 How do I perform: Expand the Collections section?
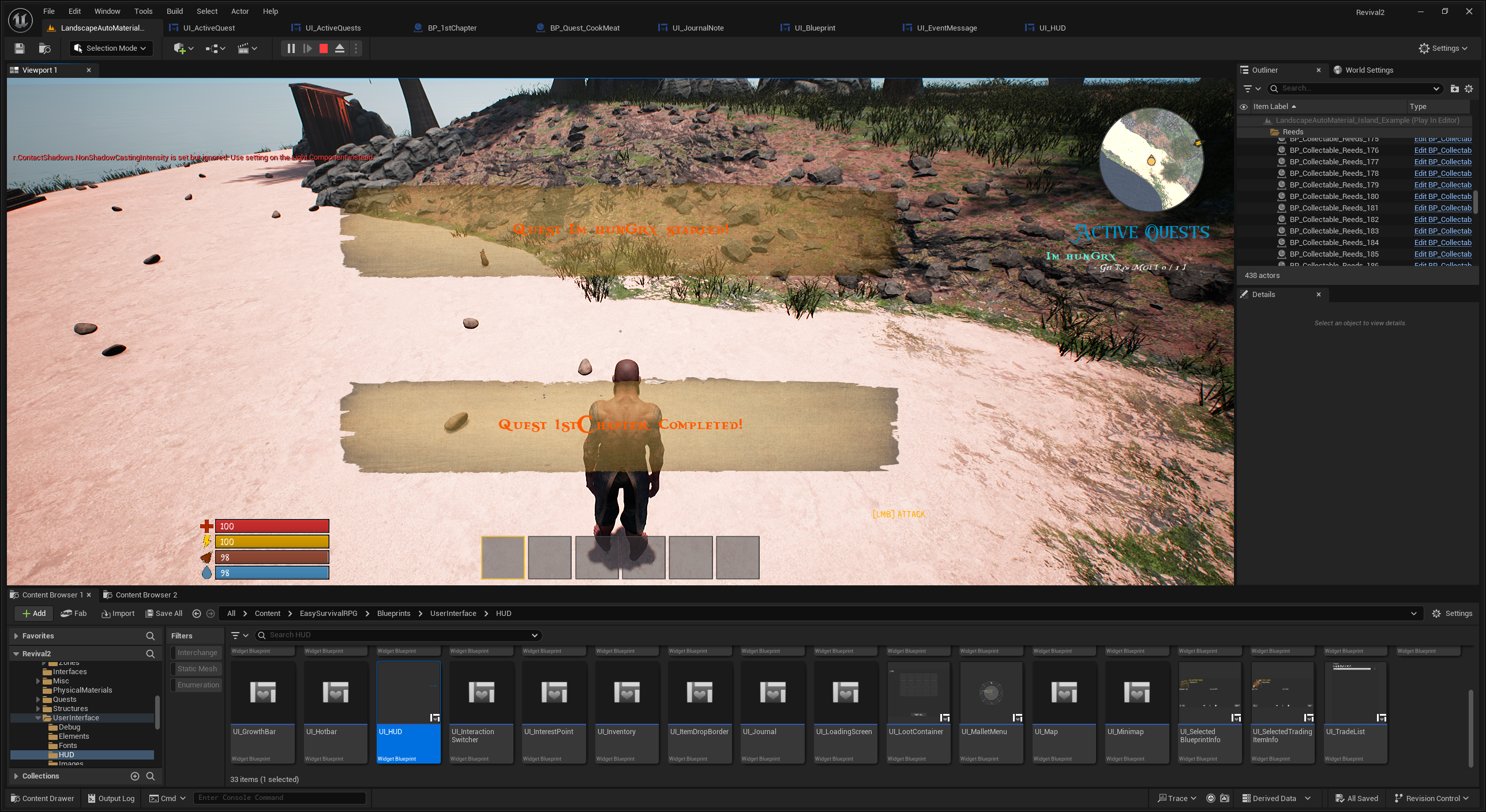[x=16, y=776]
